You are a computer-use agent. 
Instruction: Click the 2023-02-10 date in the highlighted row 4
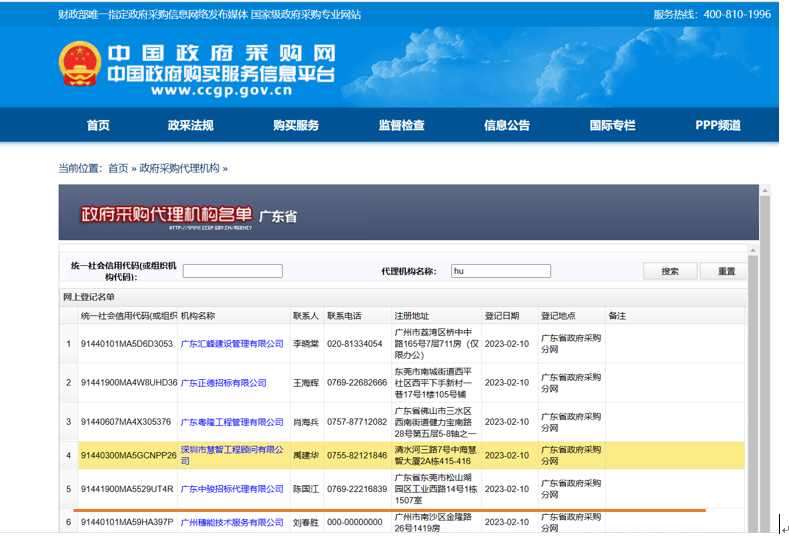coord(507,455)
